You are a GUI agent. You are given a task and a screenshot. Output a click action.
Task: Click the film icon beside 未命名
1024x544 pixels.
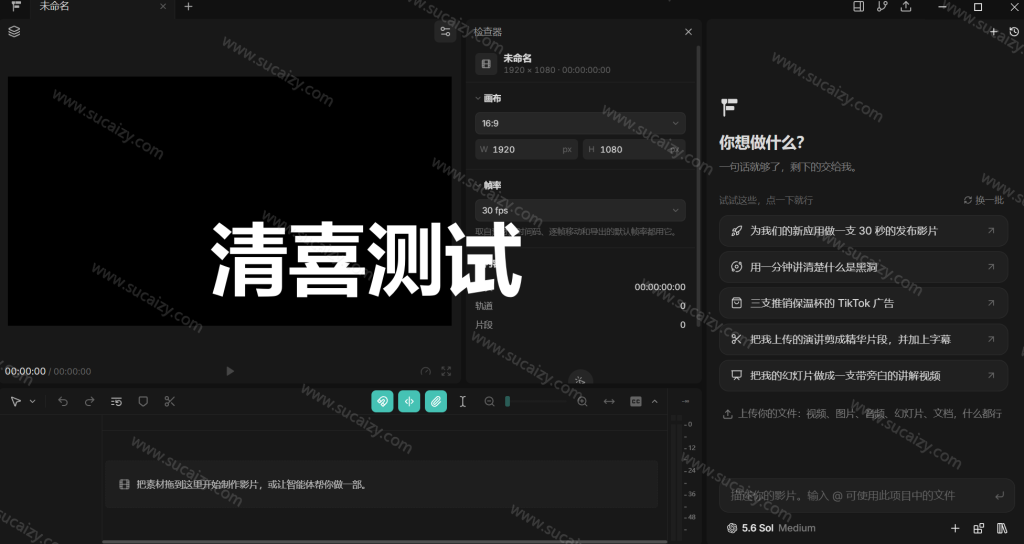[x=486, y=63]
